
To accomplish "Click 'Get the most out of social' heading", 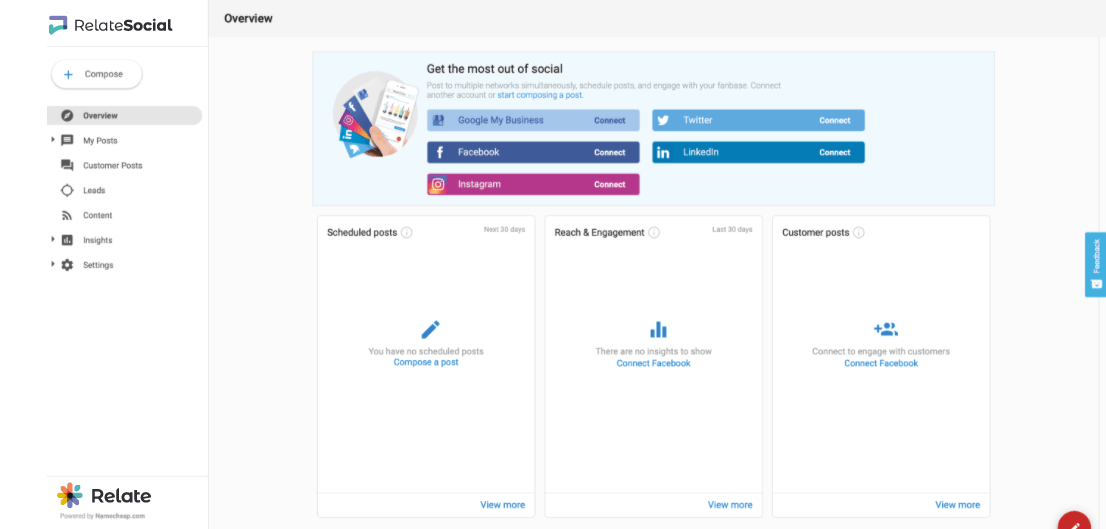I will (x=494, y=69).
